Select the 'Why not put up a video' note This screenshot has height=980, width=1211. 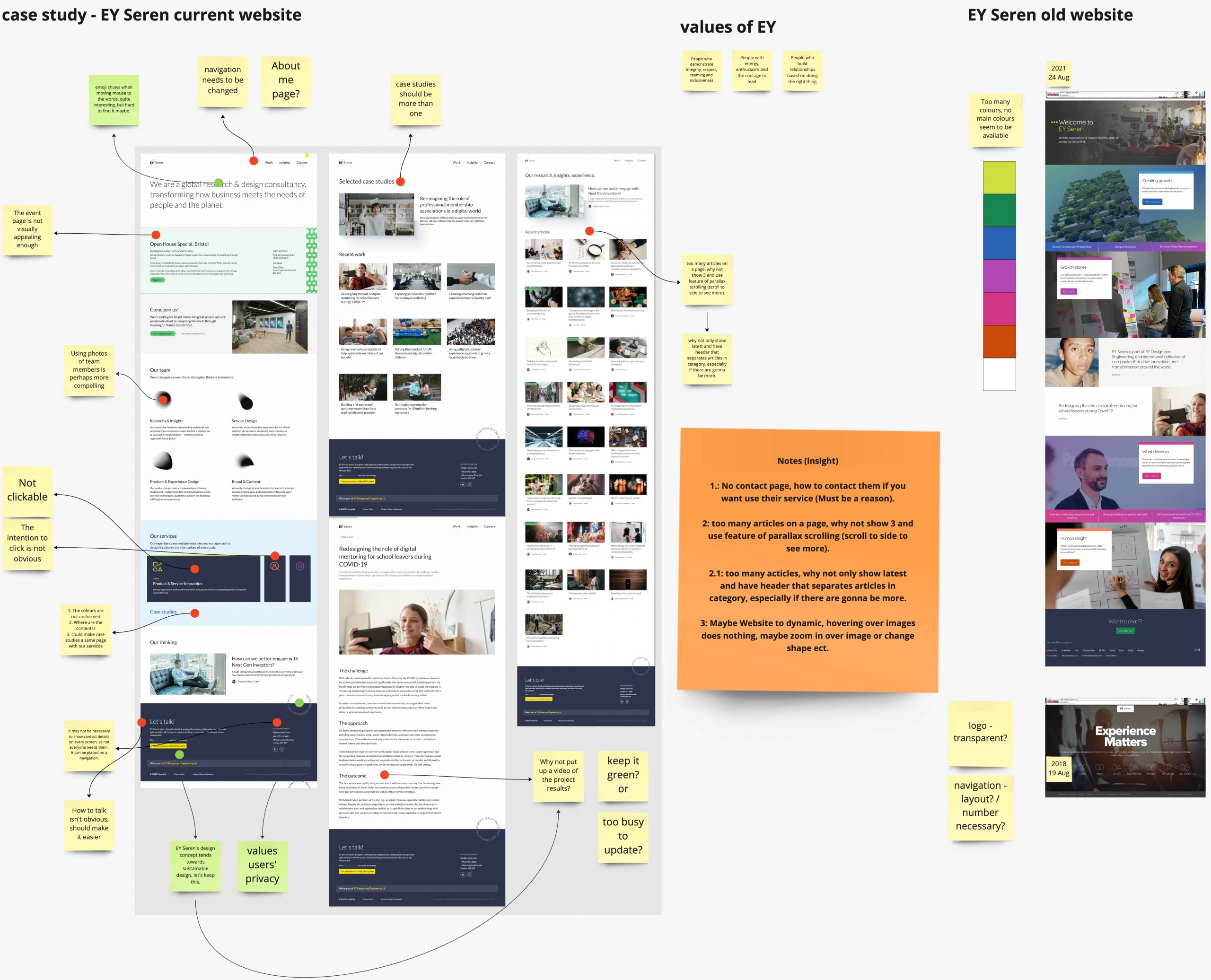tap(558, 776)
